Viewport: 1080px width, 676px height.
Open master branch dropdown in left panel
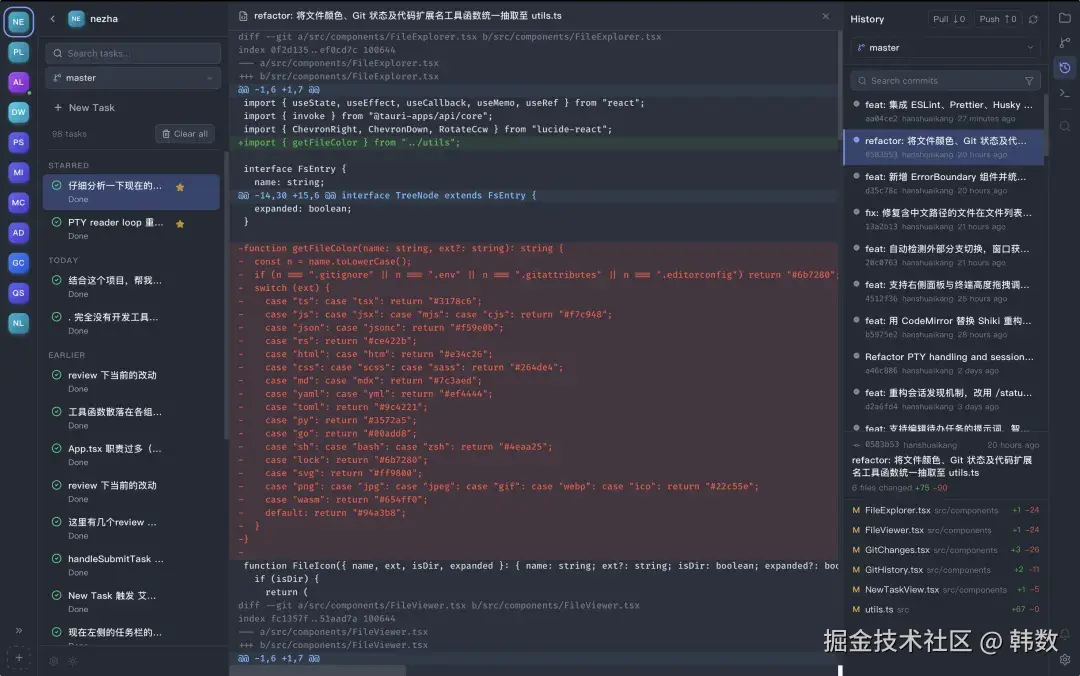click(133, 78)
